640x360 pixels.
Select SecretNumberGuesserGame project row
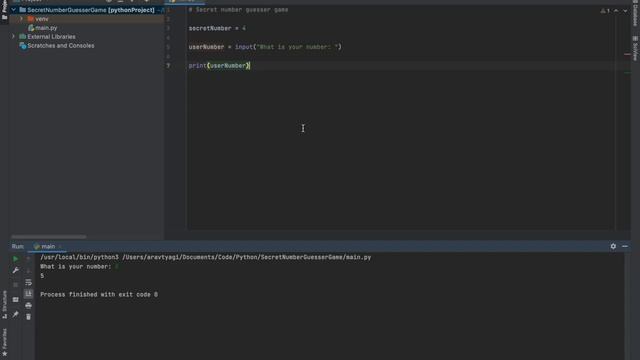click(87, 10)
